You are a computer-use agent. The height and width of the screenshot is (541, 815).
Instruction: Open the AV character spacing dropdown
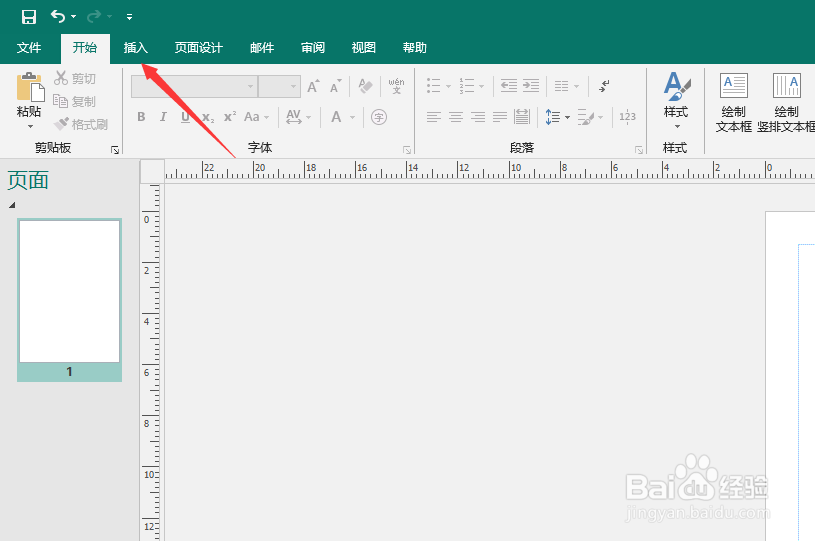298,117
